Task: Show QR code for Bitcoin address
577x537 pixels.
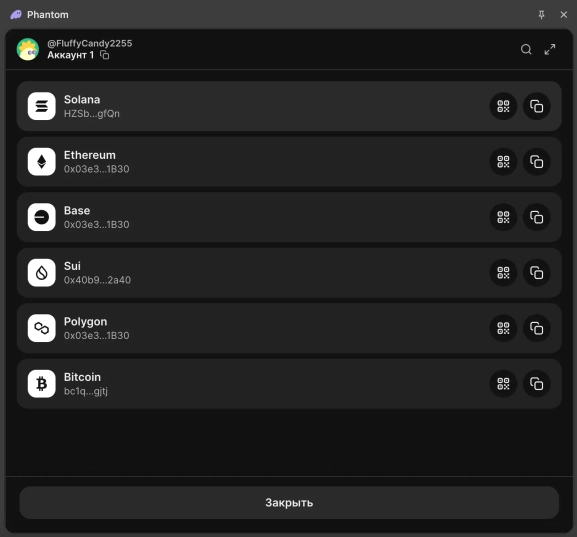Action: [x=503, y=384]
